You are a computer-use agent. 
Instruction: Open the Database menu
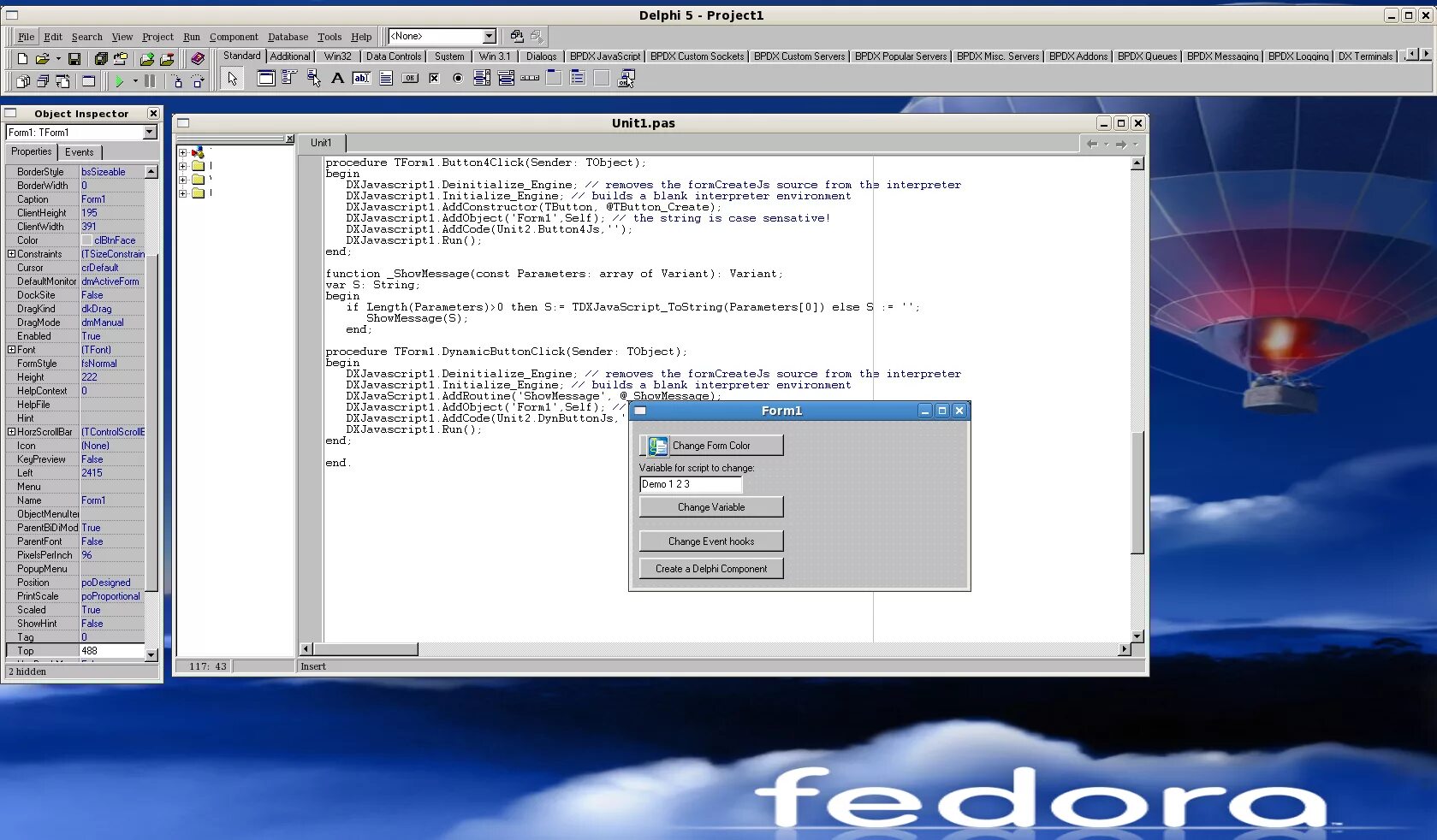288,37
